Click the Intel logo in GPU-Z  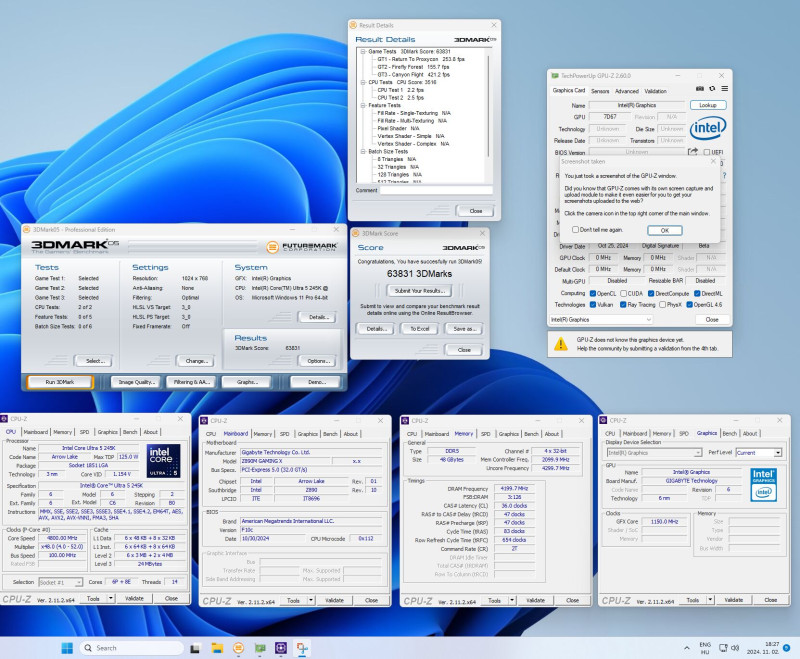pos(708,128)
